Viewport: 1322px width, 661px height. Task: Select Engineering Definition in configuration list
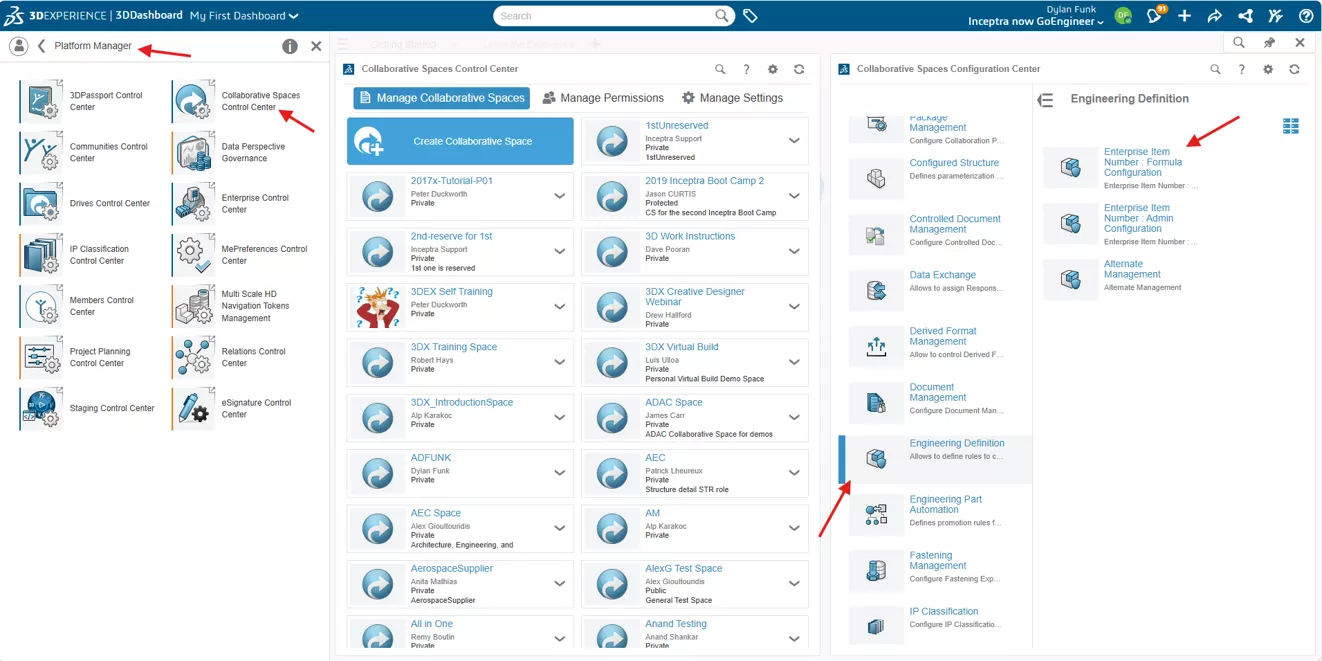coord(934,459)
